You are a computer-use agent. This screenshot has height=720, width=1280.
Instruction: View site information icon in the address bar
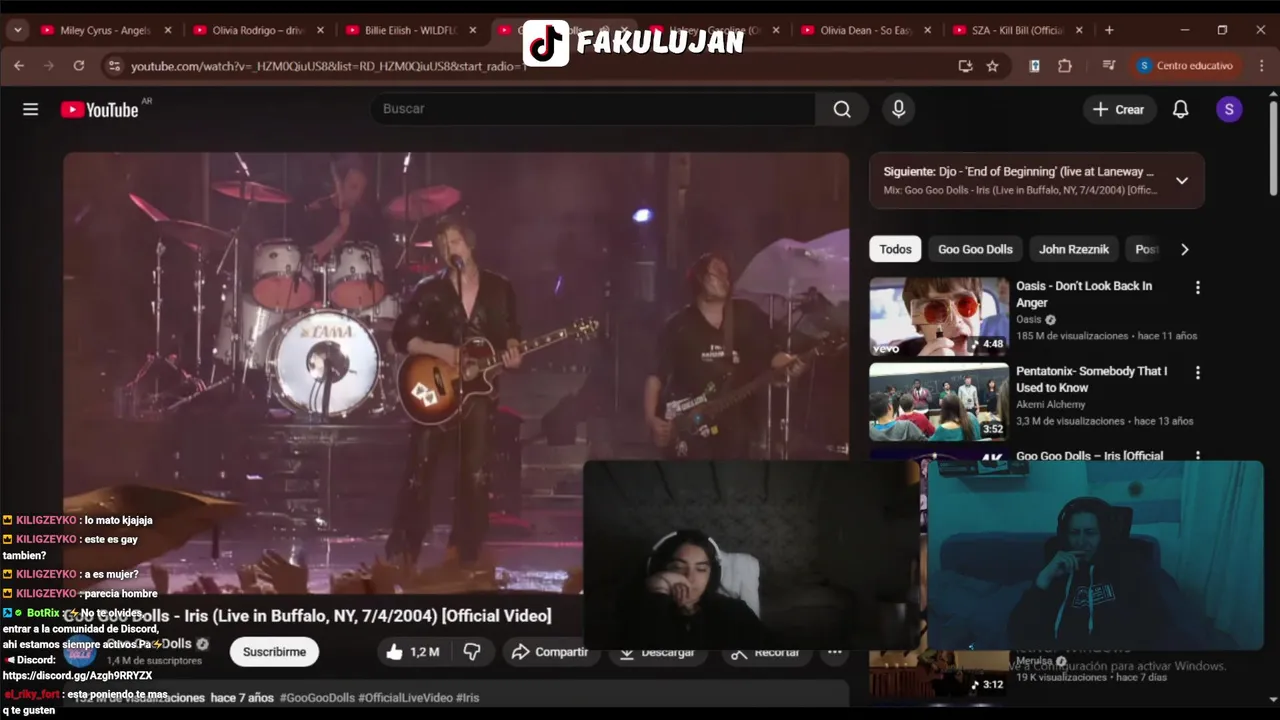[x=114, y=66]
